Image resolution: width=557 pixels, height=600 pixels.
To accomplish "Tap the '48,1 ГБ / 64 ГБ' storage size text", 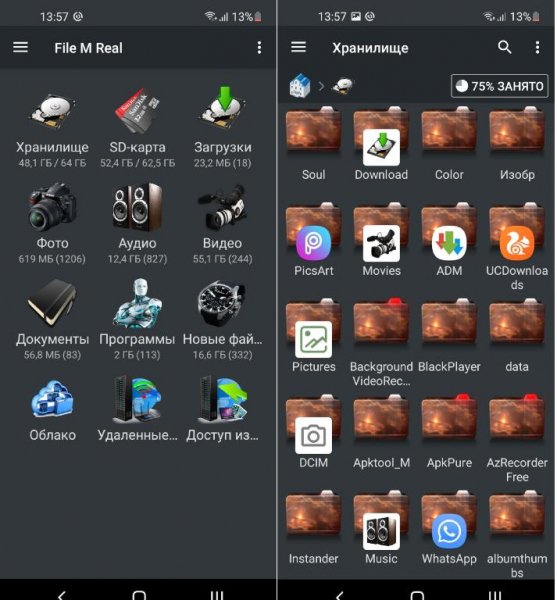I will click(52, 163).
